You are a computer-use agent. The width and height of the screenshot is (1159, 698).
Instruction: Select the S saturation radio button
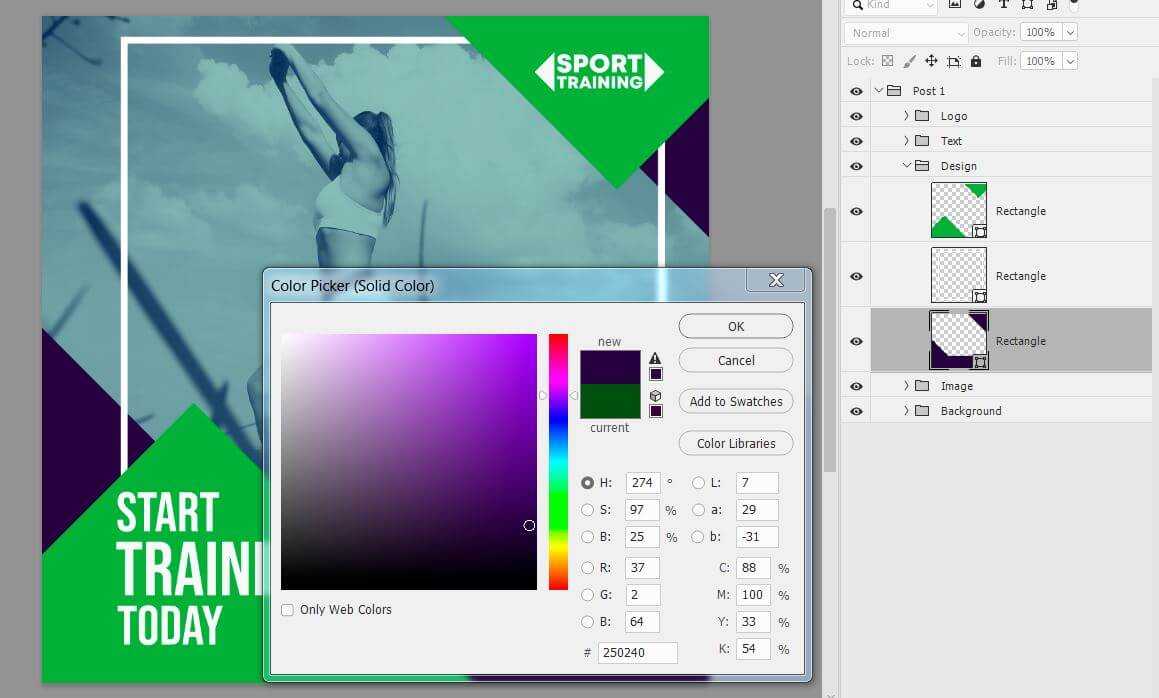coord(588,510)
